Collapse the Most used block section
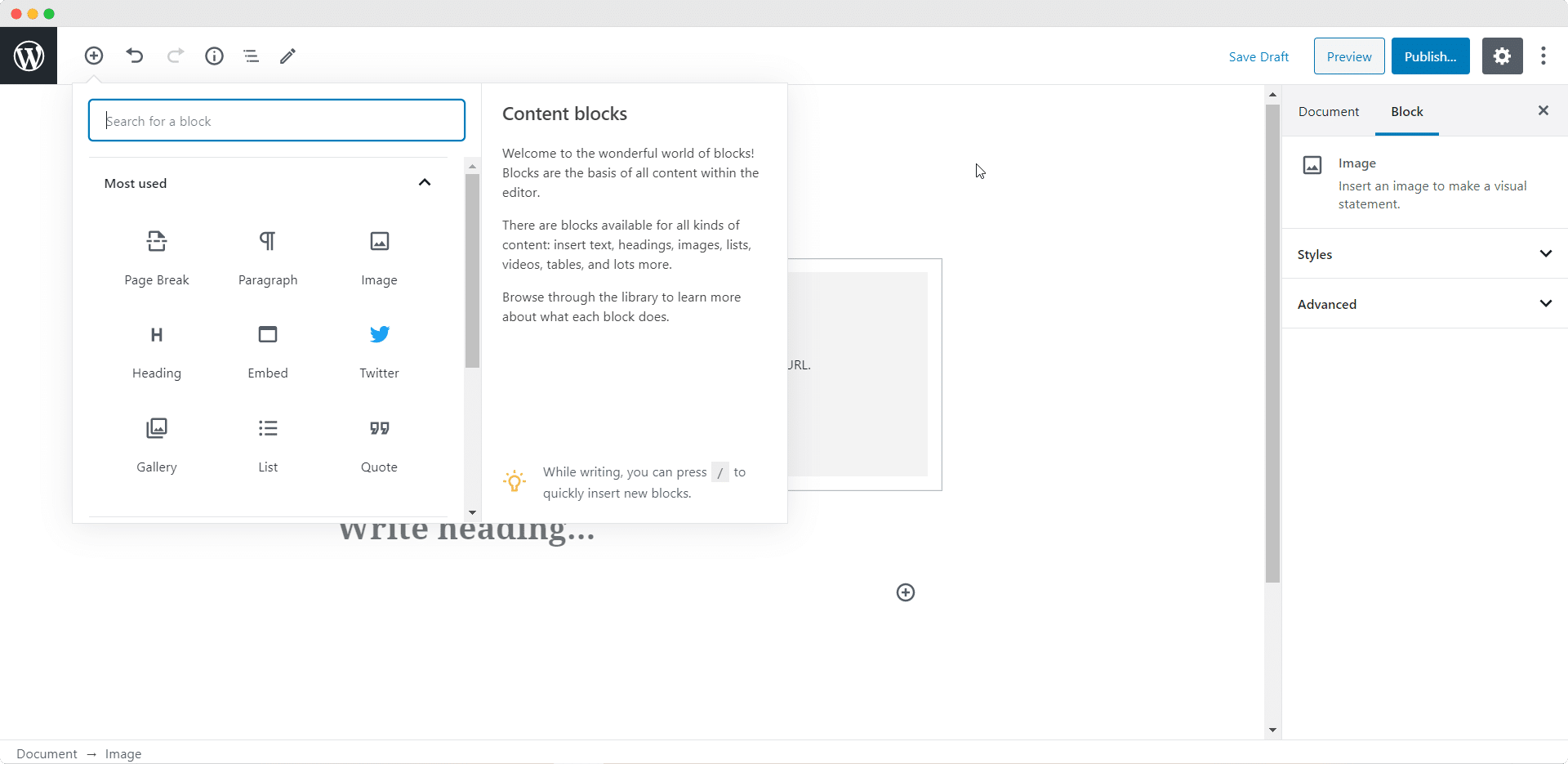The height and width of the screenshot is (764, 1568). (425, 182)
